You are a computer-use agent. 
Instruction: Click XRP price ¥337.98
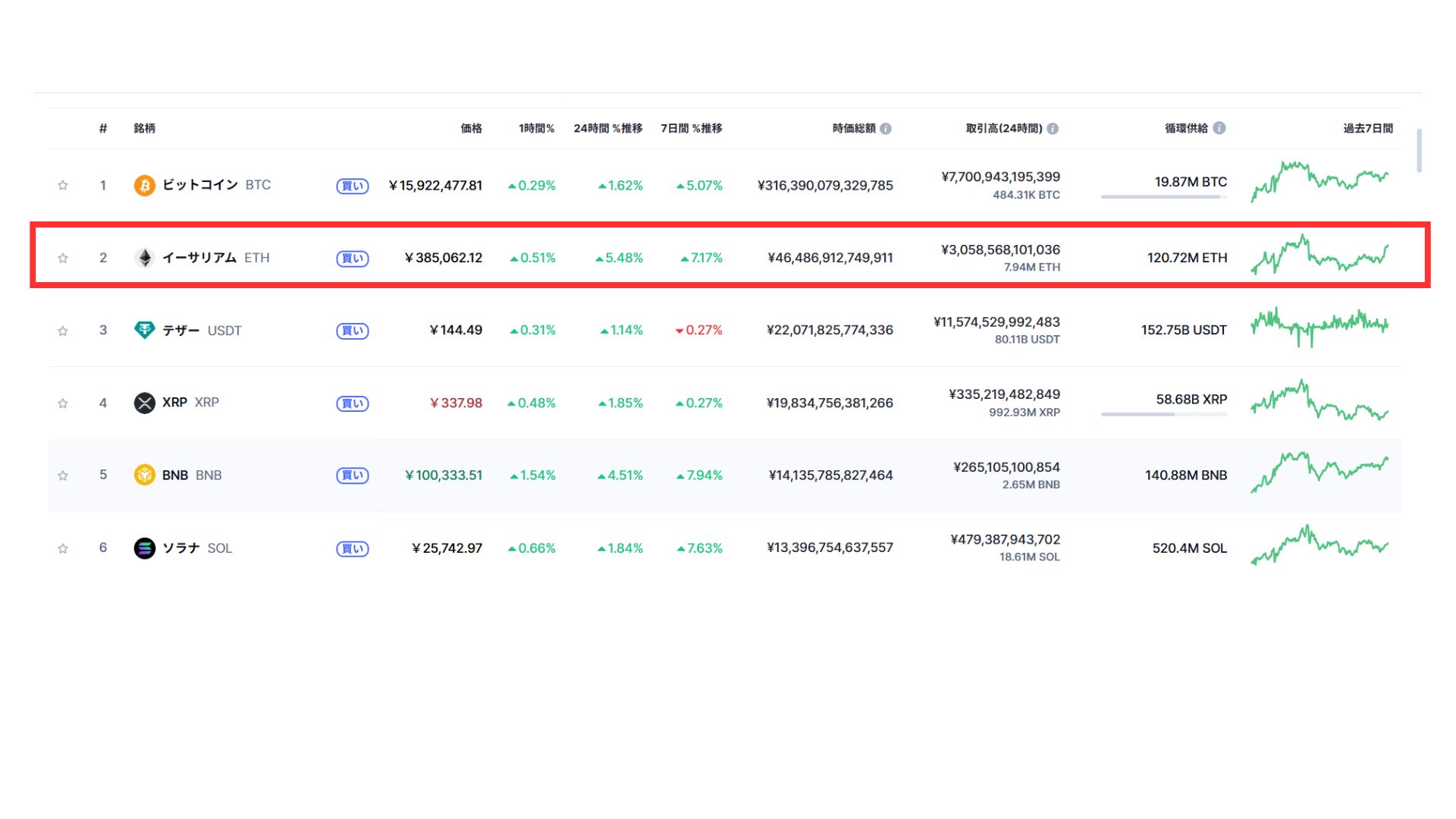coord(456,403)
